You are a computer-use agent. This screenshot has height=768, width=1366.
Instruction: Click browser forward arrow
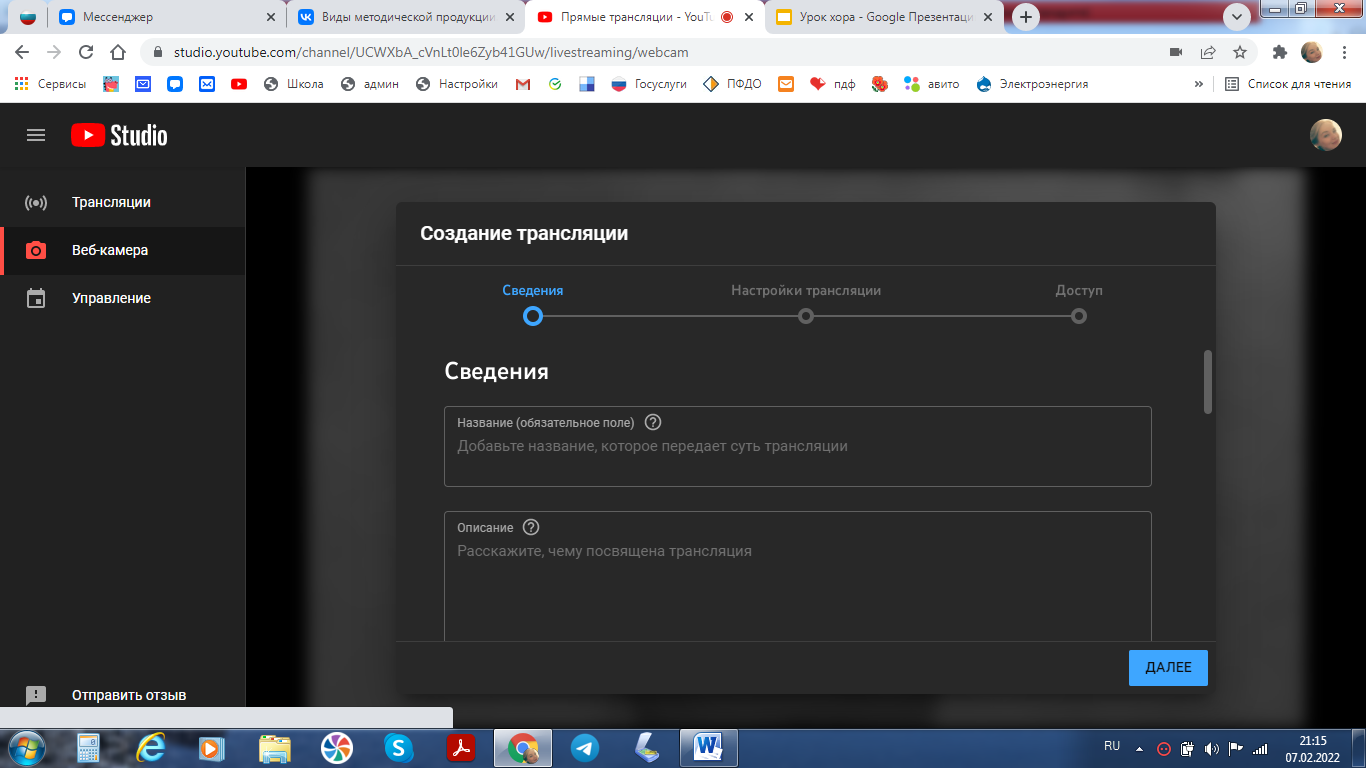click(x=54, y=52)
